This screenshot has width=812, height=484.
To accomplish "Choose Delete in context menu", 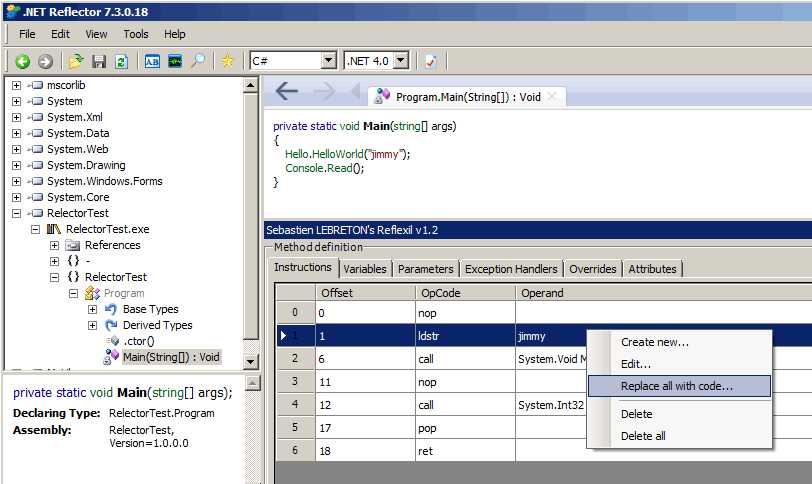I will [x=679, y=414].
